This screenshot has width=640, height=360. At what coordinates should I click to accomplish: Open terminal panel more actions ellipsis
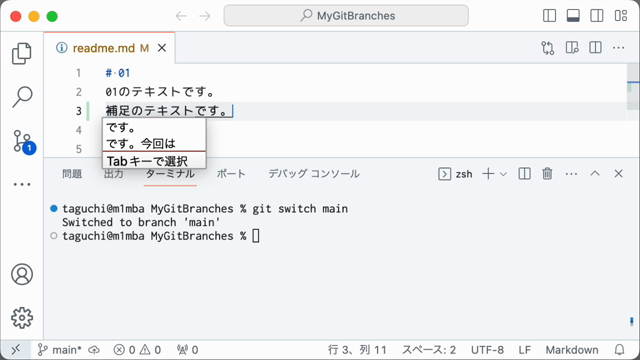[x=571, y=174]
